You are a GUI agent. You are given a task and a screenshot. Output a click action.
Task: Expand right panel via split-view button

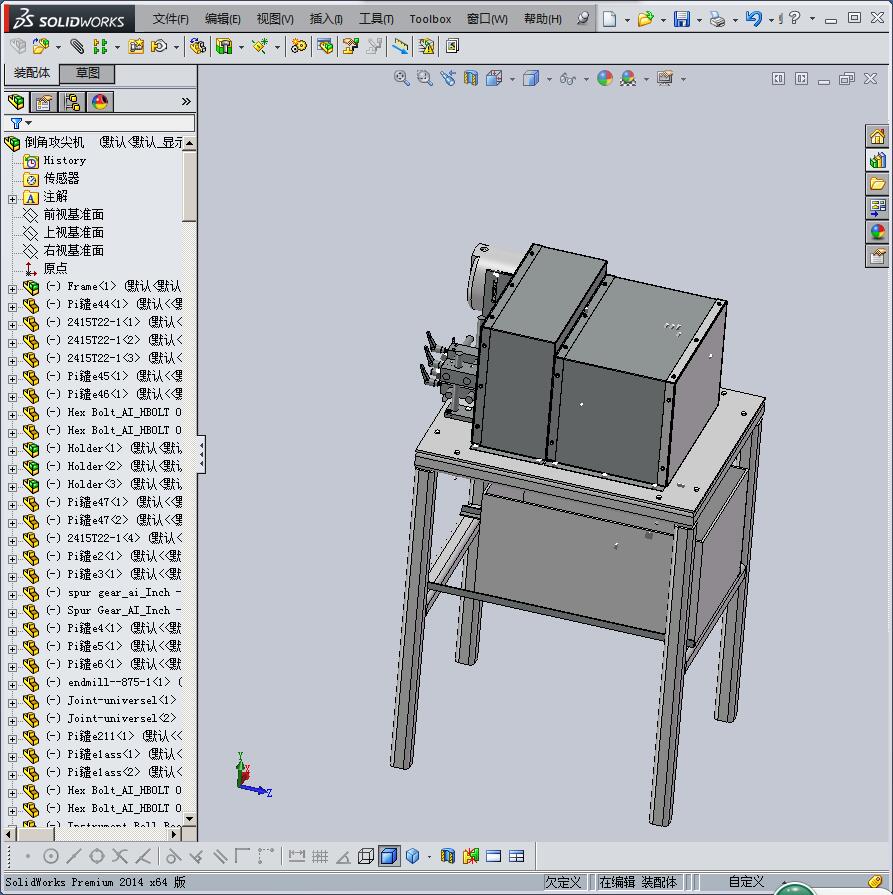pos(802,78)
